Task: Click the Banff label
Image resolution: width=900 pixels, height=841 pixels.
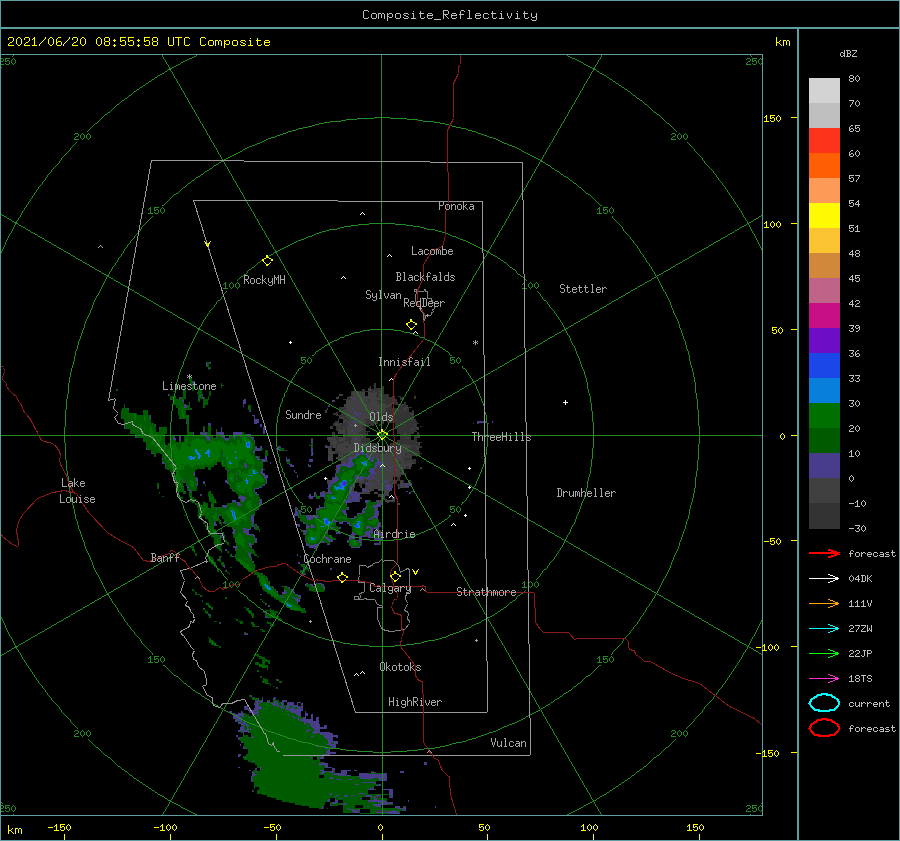Action: [165, 557]
